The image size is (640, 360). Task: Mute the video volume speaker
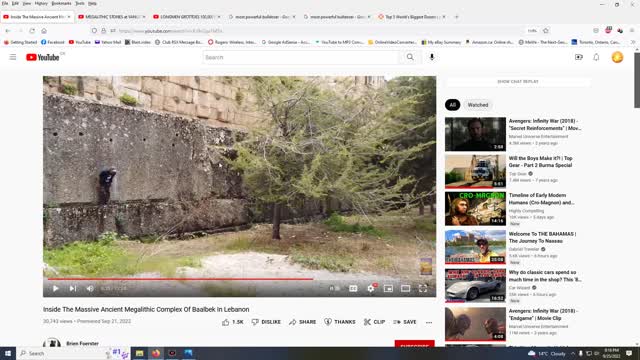(x=90, y=289)
